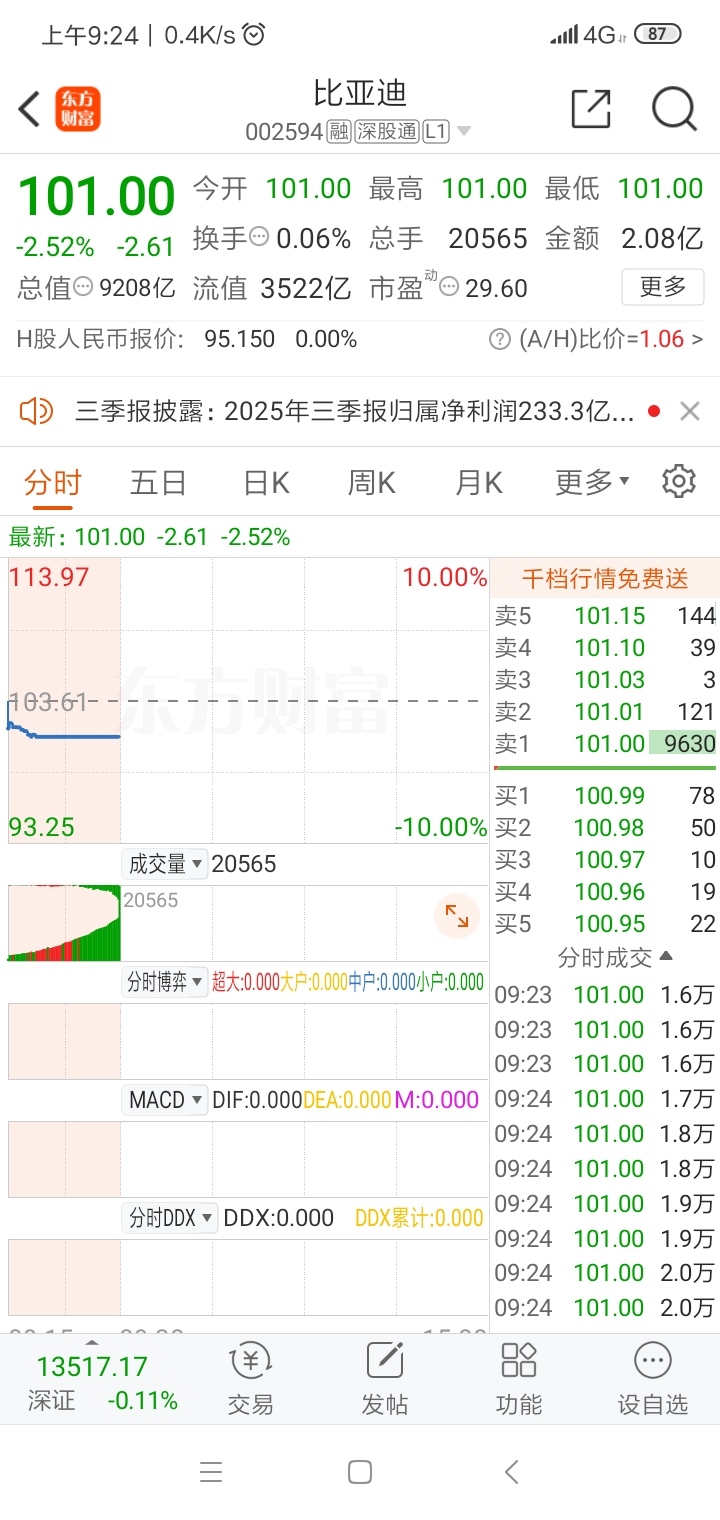Tap Android back triangle button
Image resolution: width=720 pixels, height=1520 pixels.
pos(511,1472)
